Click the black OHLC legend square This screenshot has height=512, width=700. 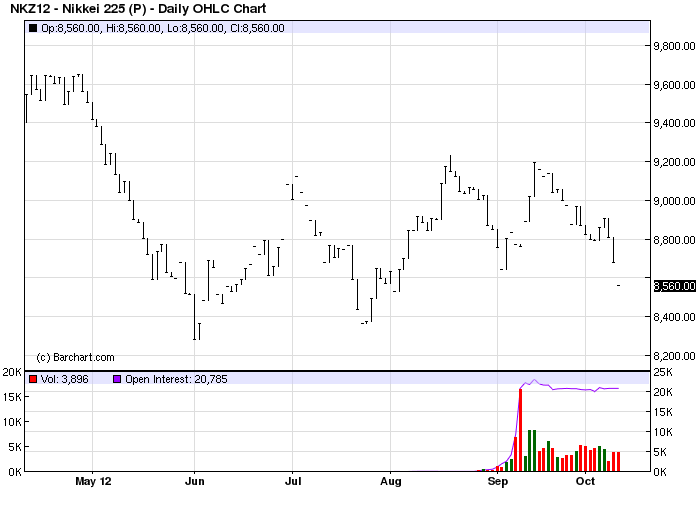coord(33,28)
